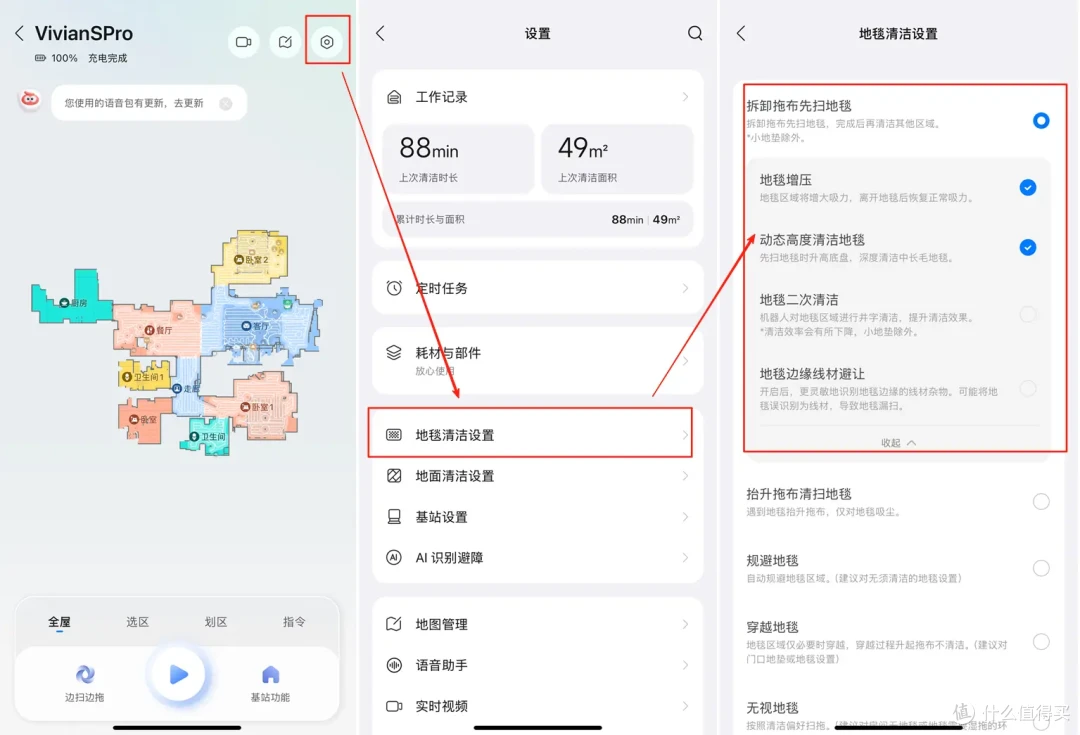Viewport: 1080px width, 735px height.
Task: Select the 选区 tab
Action: (x=137, y=622)
